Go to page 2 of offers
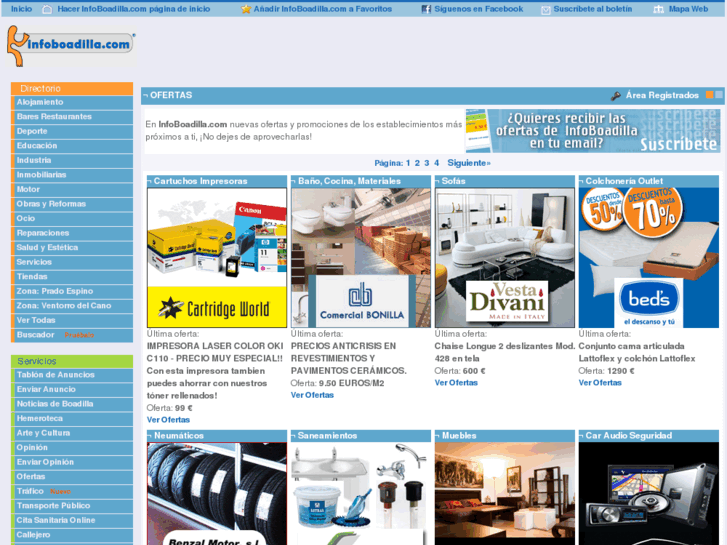 [x=417, y=163]
